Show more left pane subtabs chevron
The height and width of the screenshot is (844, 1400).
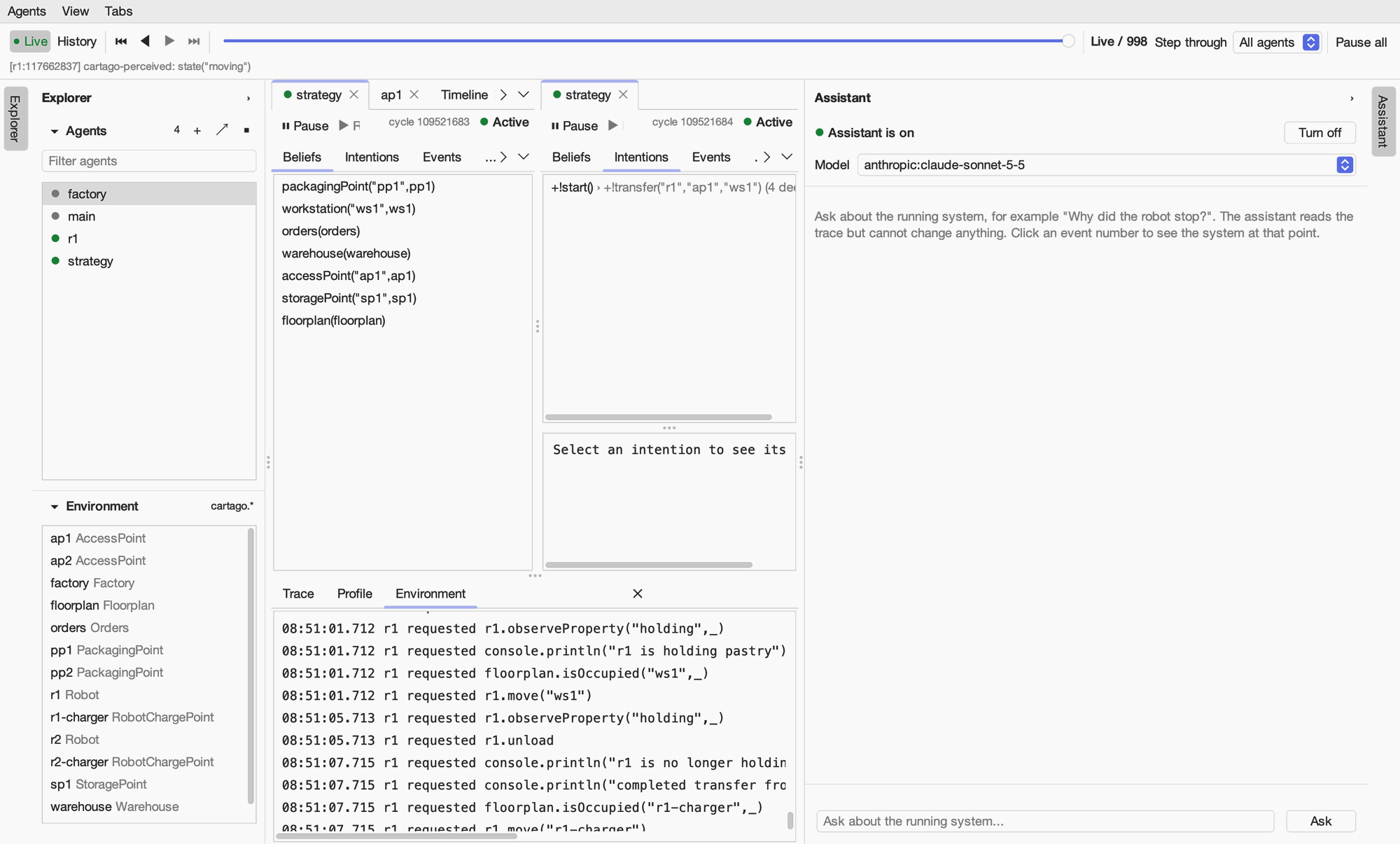503,157
